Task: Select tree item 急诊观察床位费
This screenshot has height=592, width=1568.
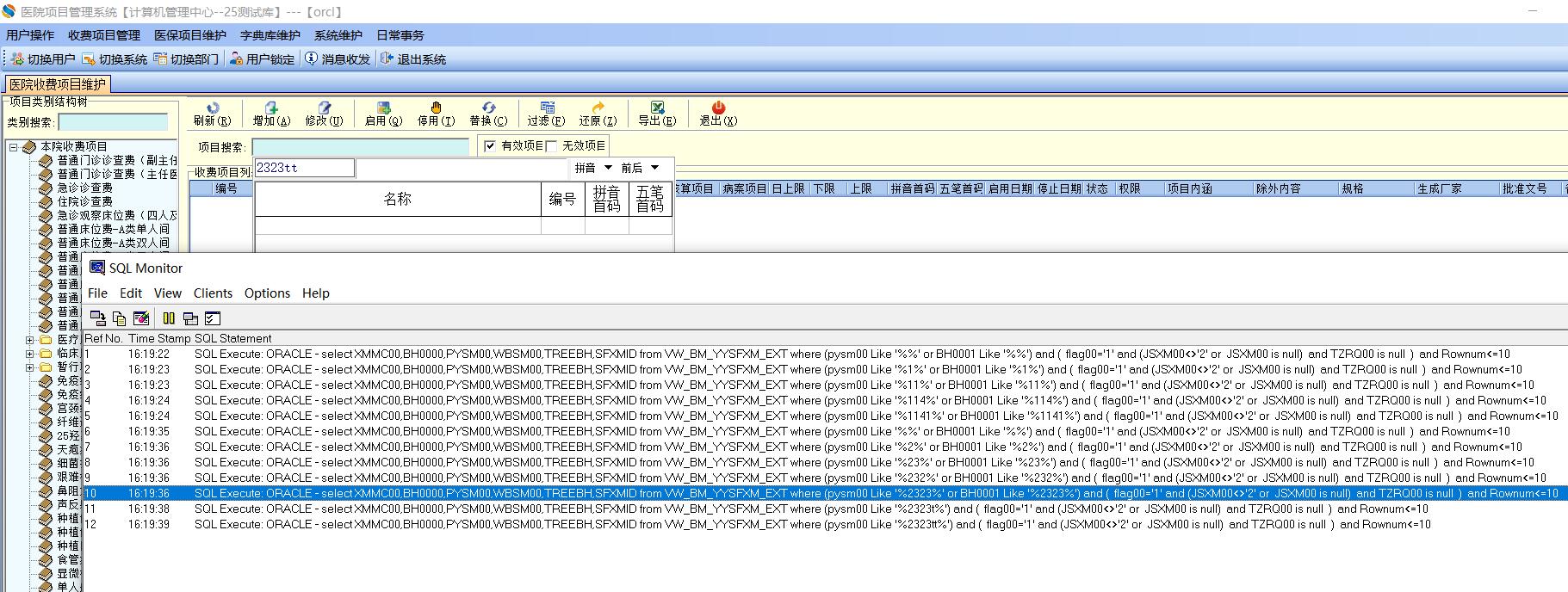Action: click(x=117, y=215)
